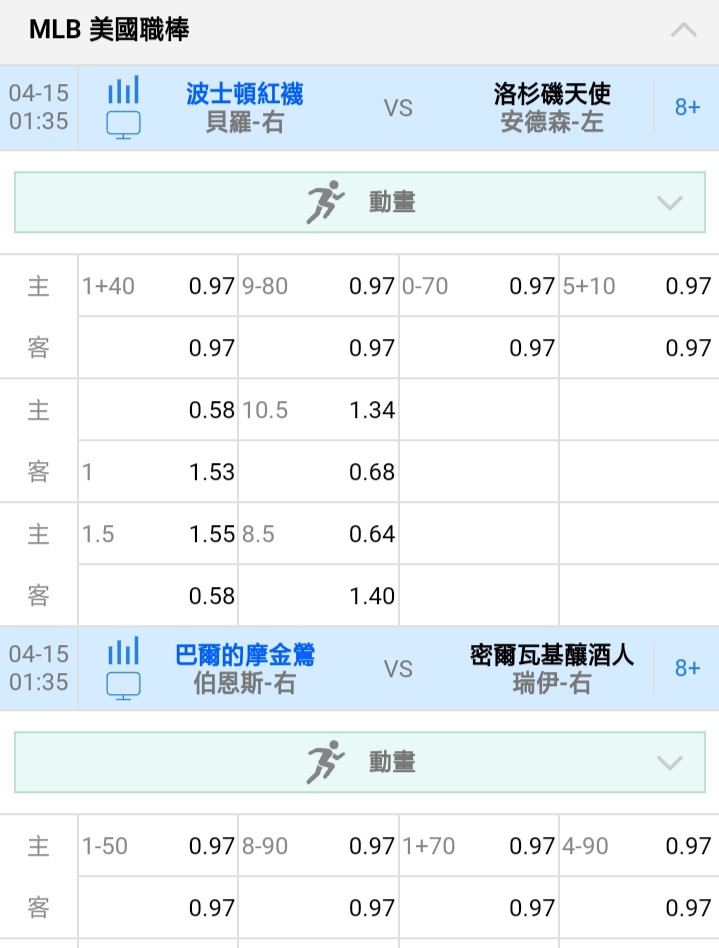Image resolution: width=719 pixels, height=948 pixels.
Task: Bet home 8-90 odds 0.97
Action: pyautogui.click(x=319, y=846)
